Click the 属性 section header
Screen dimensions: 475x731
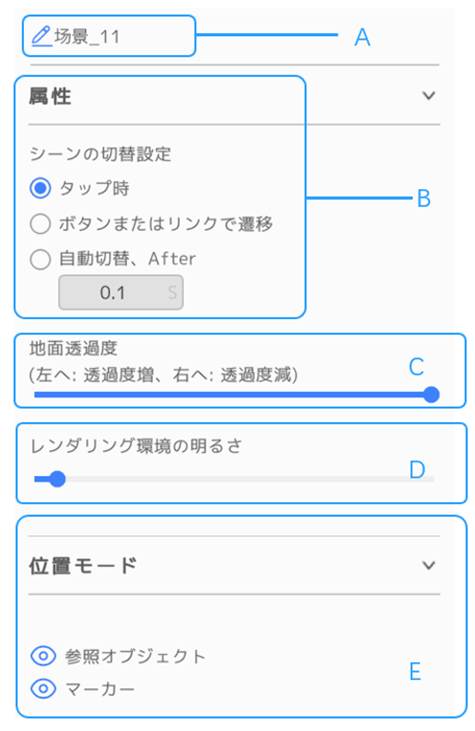[234, 96]
